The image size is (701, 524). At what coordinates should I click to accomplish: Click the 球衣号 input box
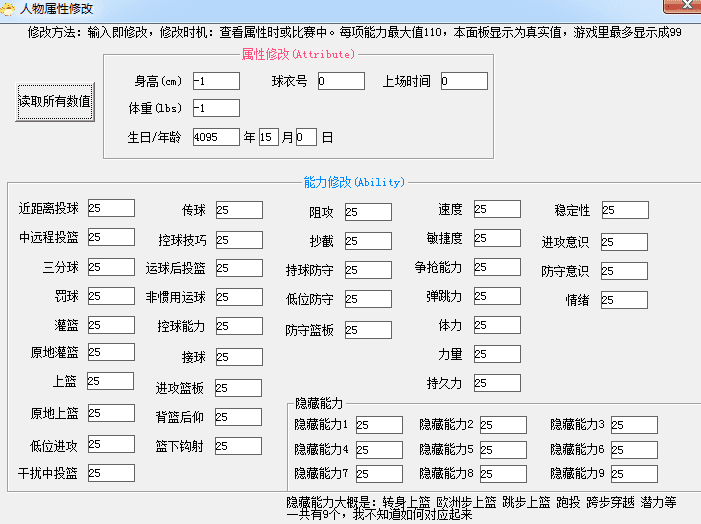pos(341,81)
